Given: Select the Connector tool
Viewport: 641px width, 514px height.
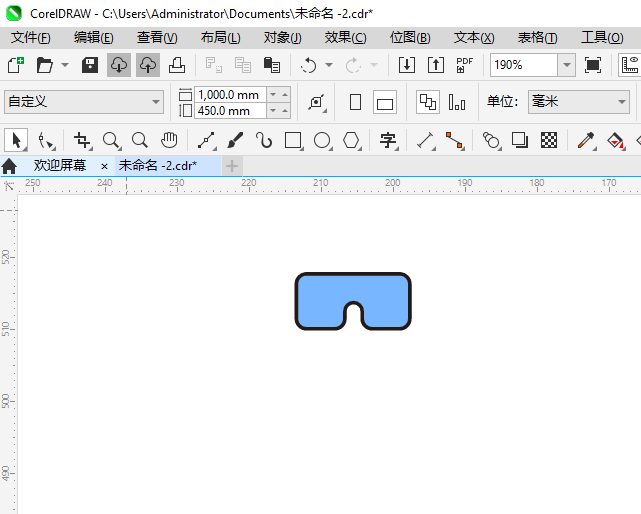Looking at the screenshot, I should 455,141.
